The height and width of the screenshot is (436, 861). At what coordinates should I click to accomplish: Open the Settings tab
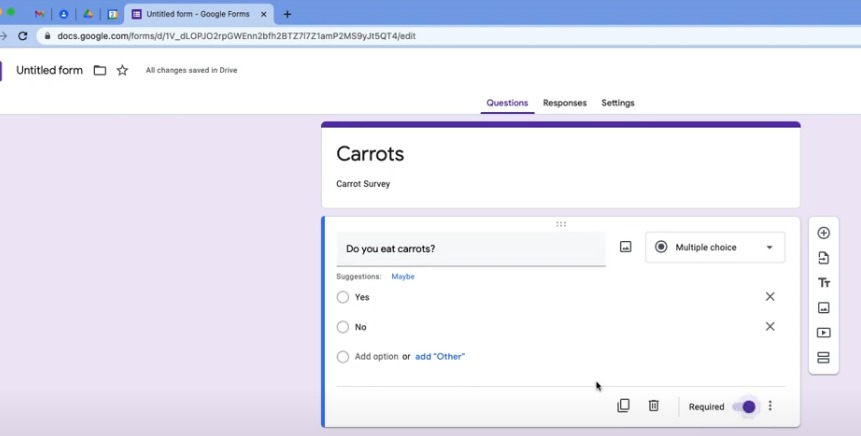click(617, 103)
